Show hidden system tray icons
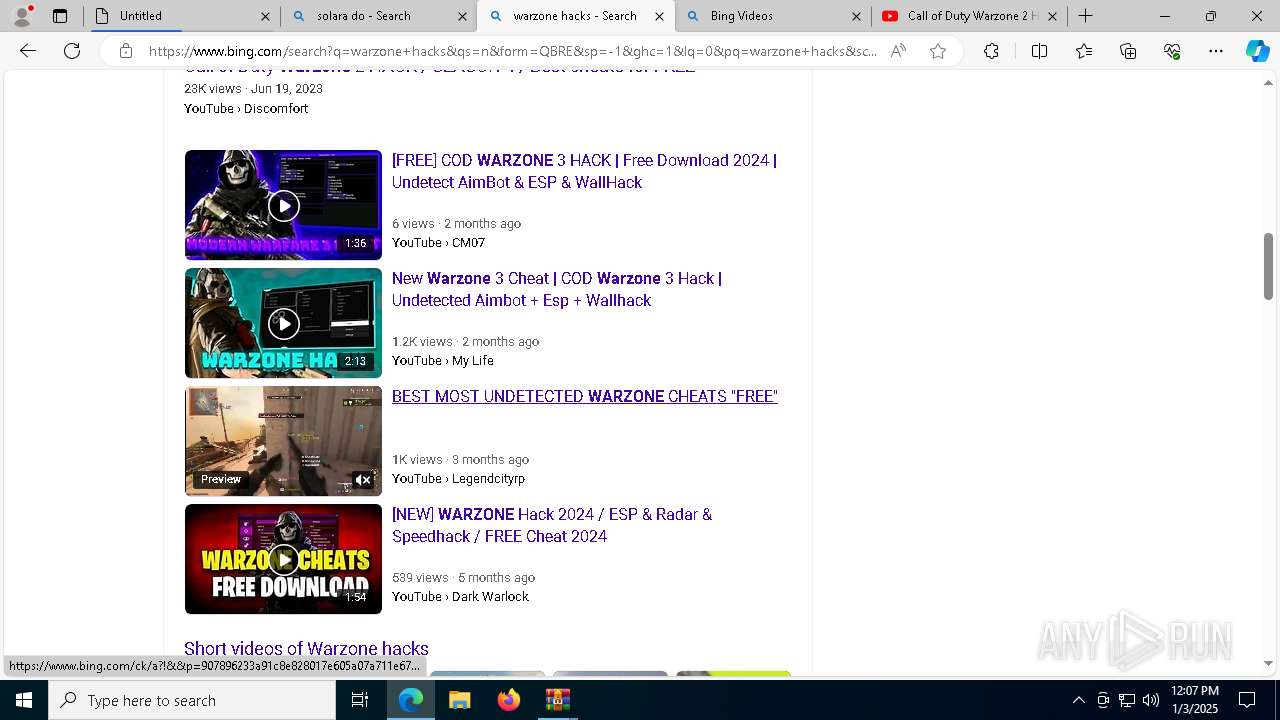Viewport: 1280px width, 720px height. point(1078,700)
